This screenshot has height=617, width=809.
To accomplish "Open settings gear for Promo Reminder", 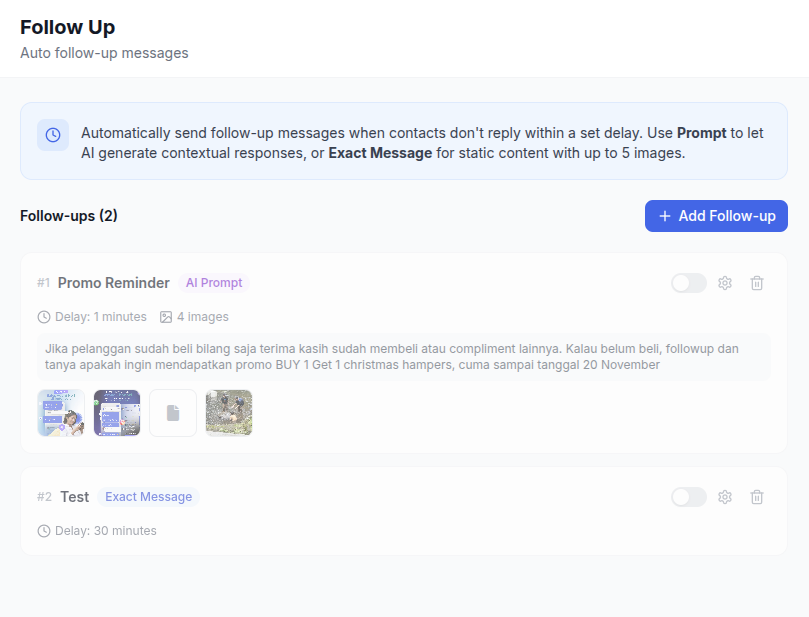I will 725,283.
